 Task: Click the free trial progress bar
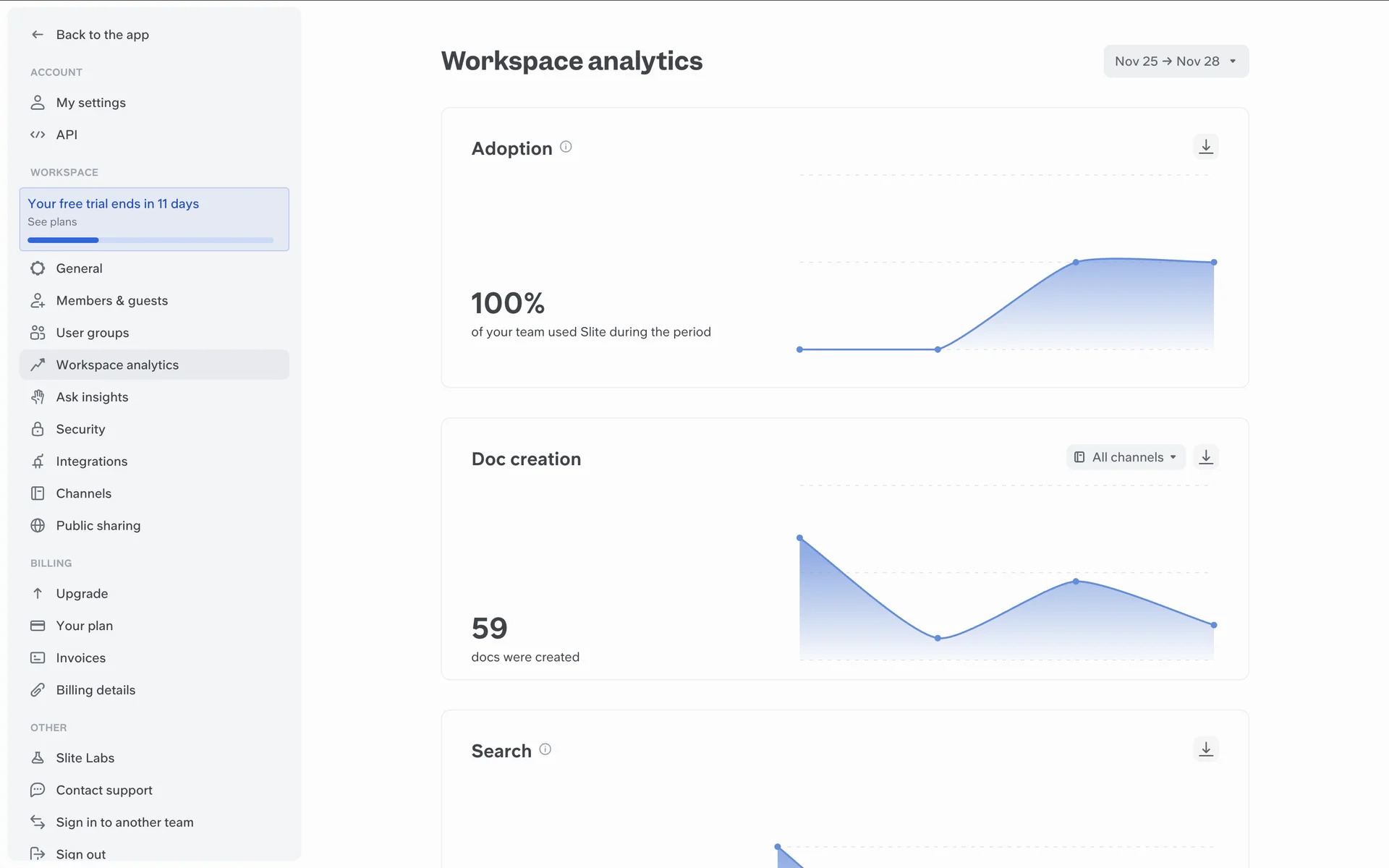pos(150,240)
